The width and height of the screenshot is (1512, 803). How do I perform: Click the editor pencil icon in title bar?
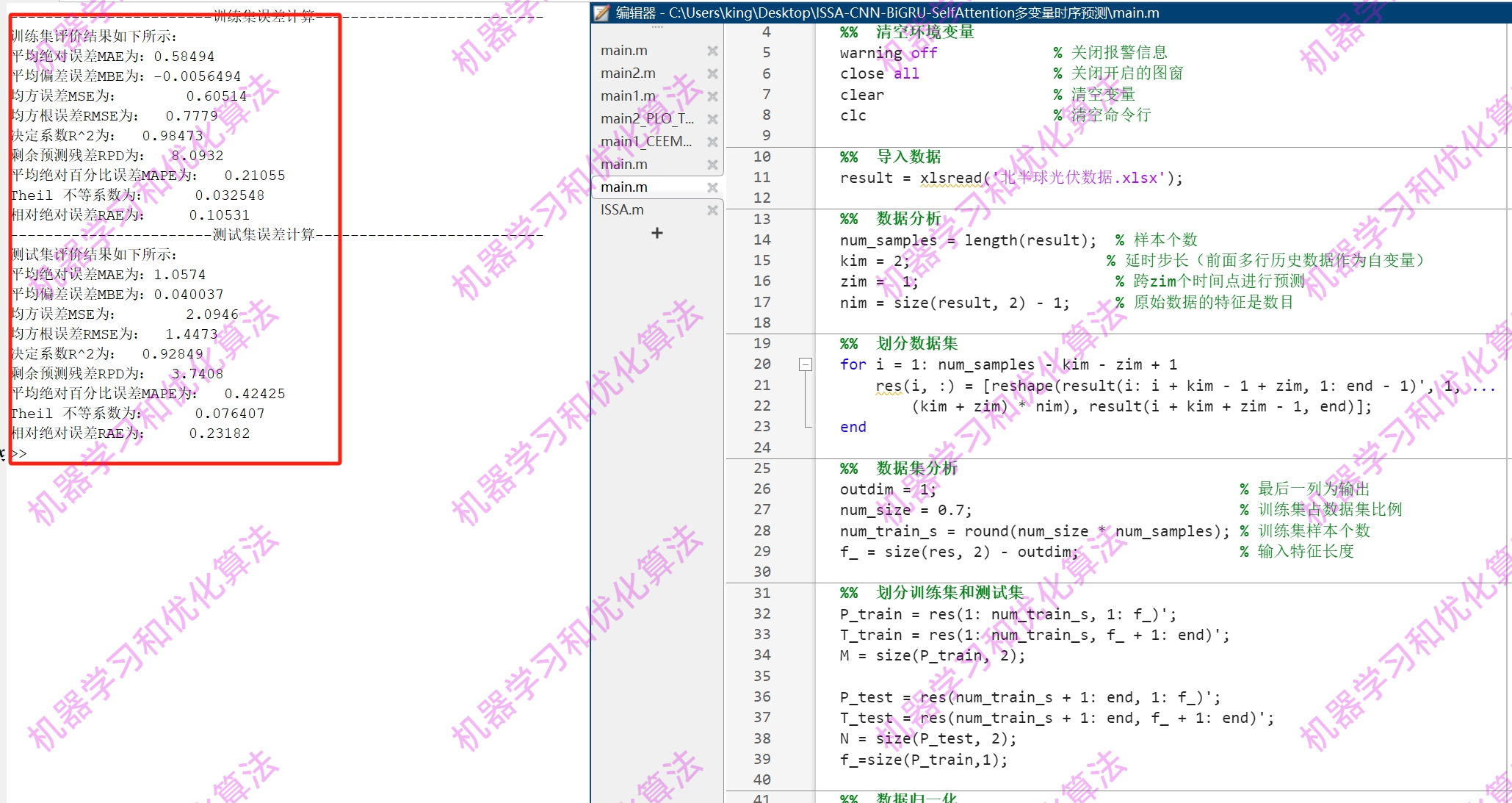tap(601, 12)
